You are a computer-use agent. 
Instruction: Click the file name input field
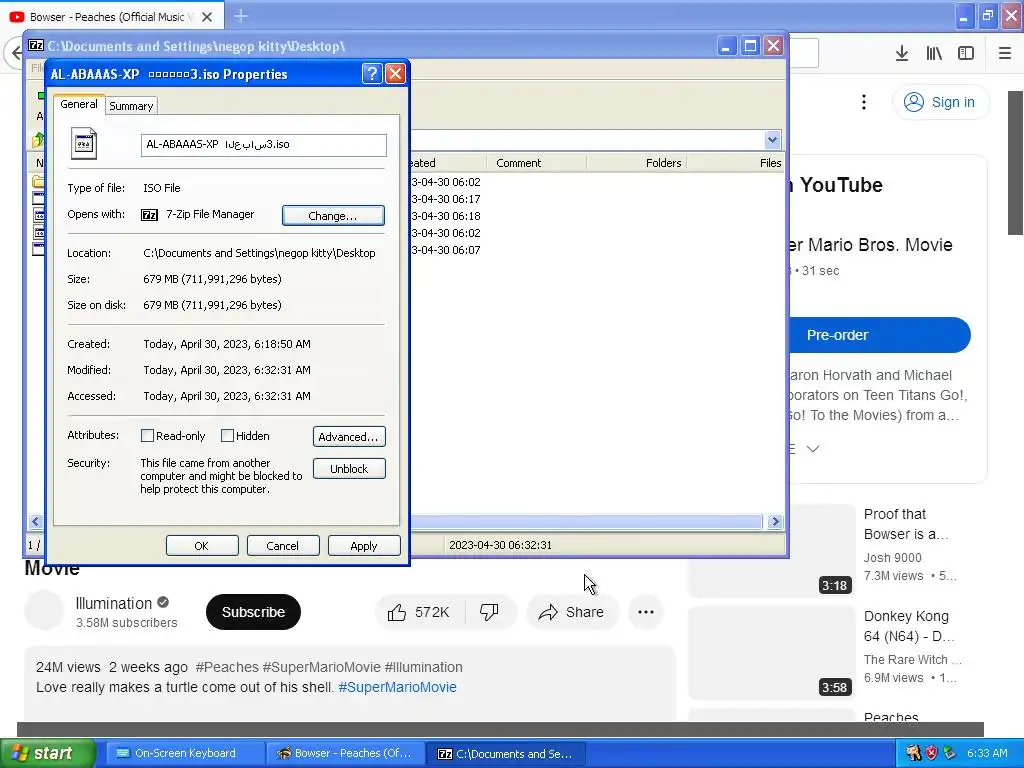(264, 145)
